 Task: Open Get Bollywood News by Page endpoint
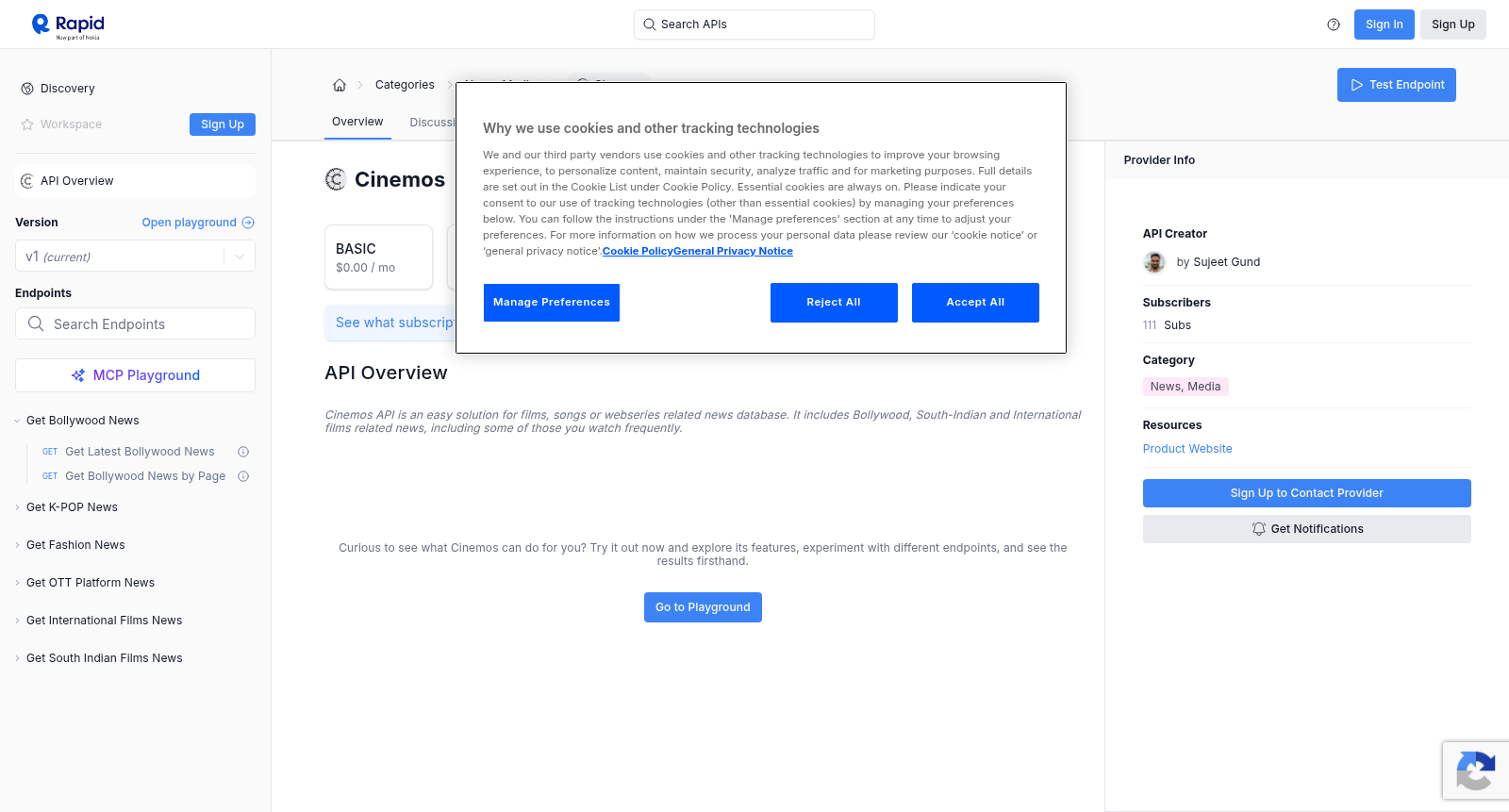[x=145, y=476]
